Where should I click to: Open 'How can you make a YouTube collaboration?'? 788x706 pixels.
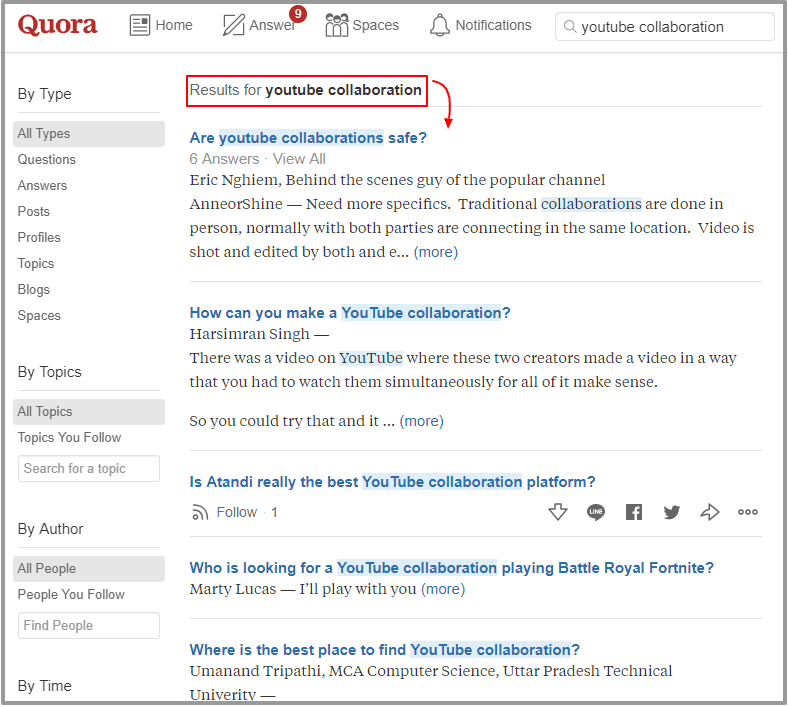tap(350, 313)
